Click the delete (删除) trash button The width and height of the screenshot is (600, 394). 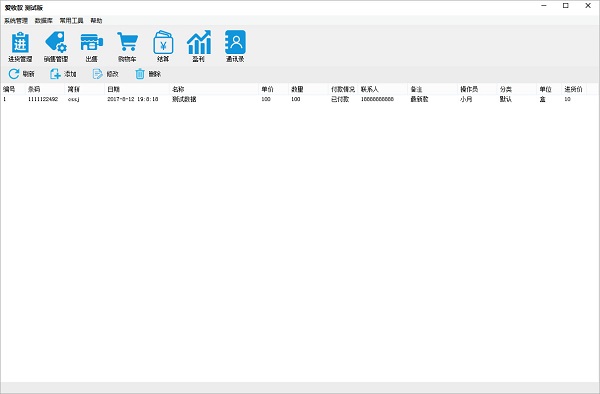(x=148, y=74)
